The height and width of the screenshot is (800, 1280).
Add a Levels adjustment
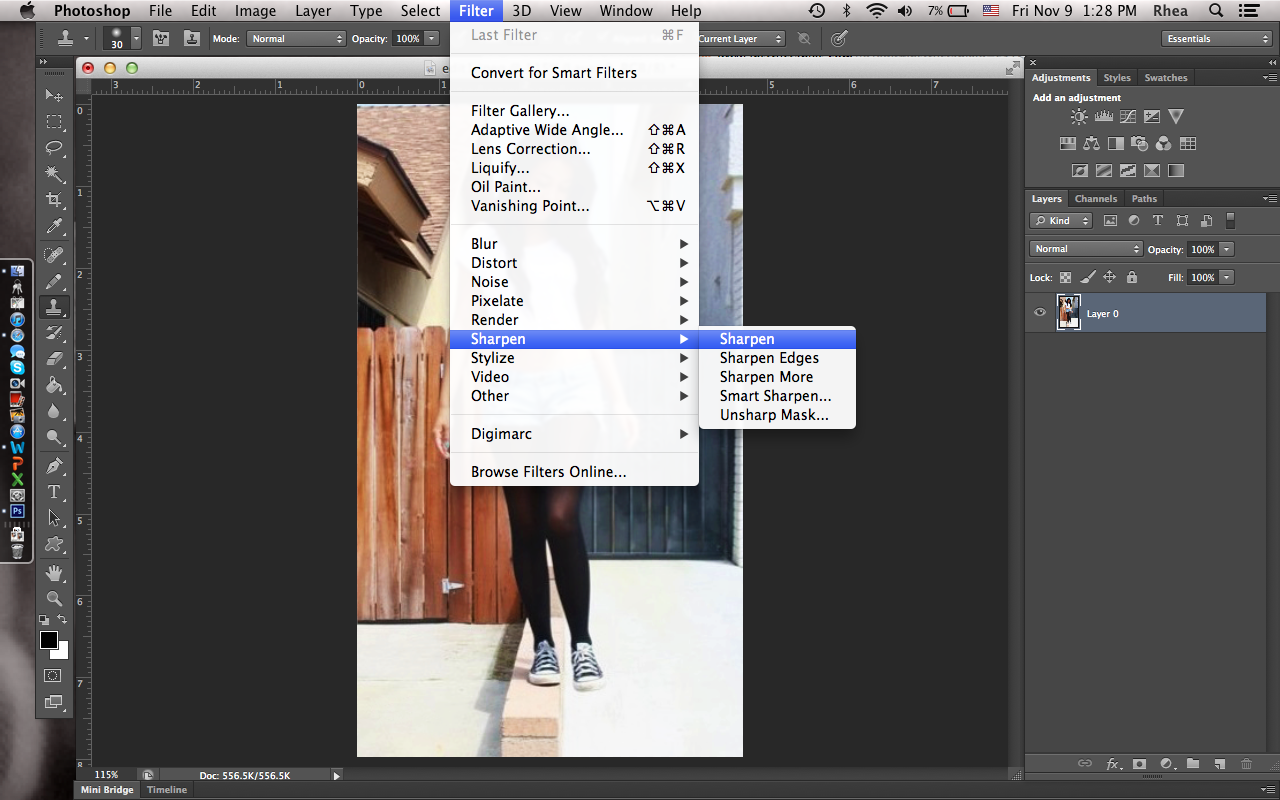[x=1104, y=117]
